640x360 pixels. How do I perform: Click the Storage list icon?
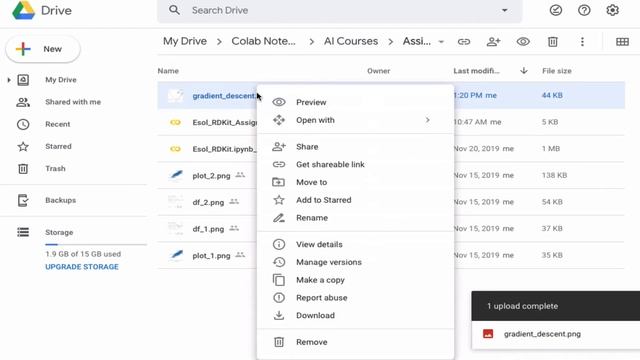[x=23, y=232]
